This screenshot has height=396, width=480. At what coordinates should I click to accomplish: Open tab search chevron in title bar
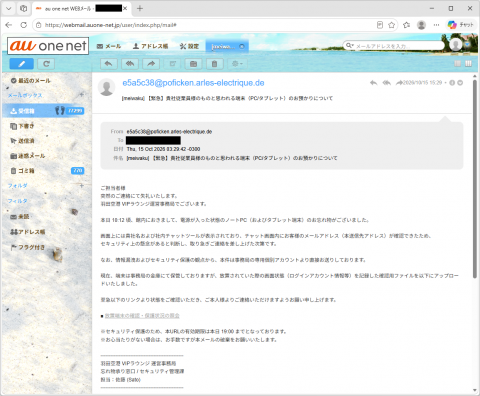(9, 9)
